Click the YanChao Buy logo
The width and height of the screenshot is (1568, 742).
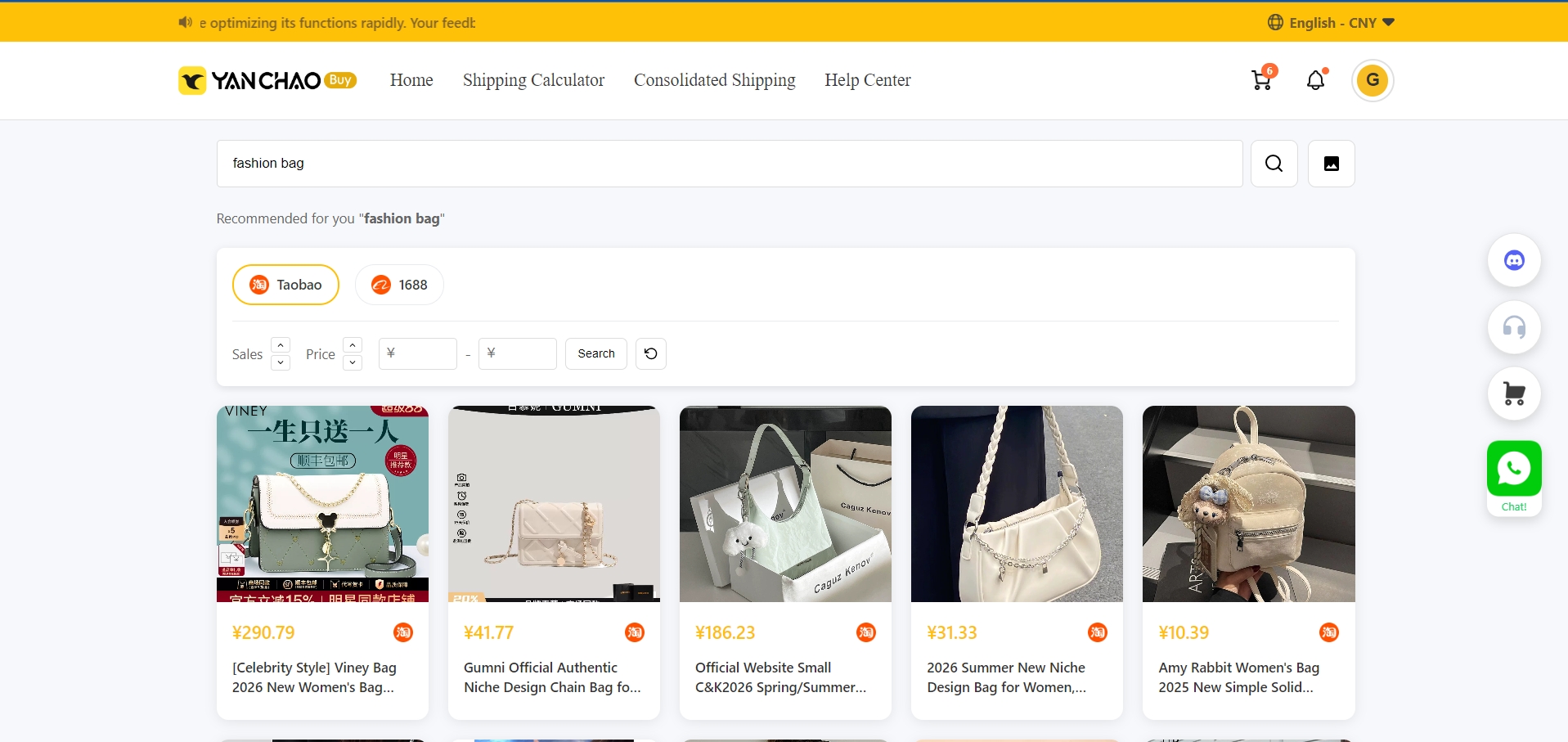pyautogui.click(x=267, y=80)
